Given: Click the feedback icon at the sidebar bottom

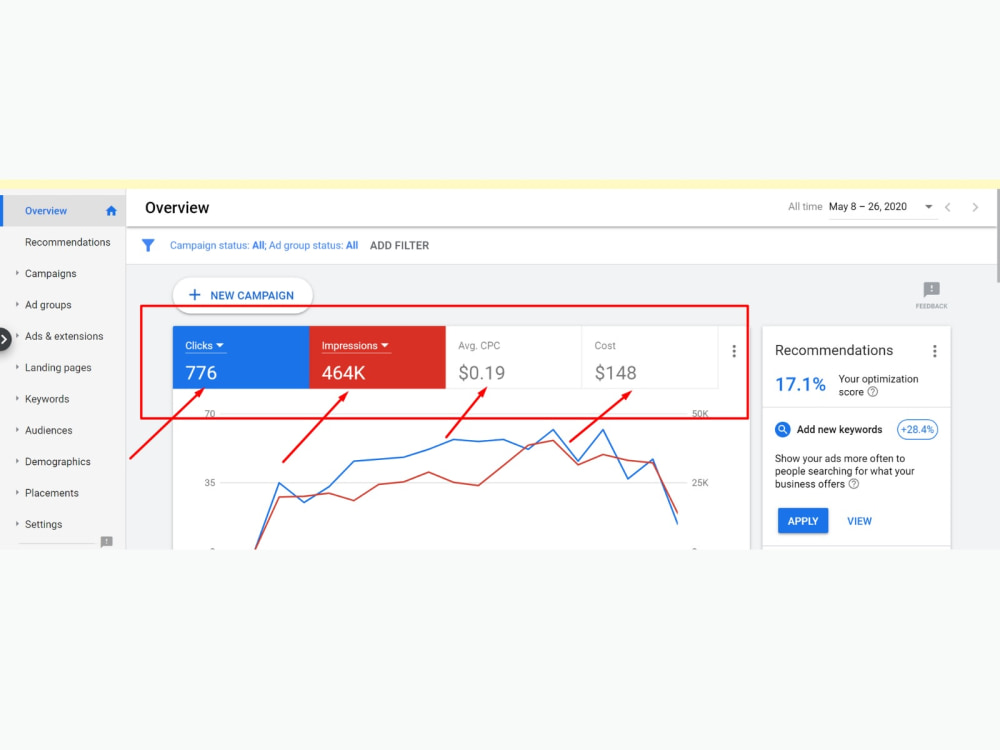Looking at the screenshot, I should click(x=107, y=542).
